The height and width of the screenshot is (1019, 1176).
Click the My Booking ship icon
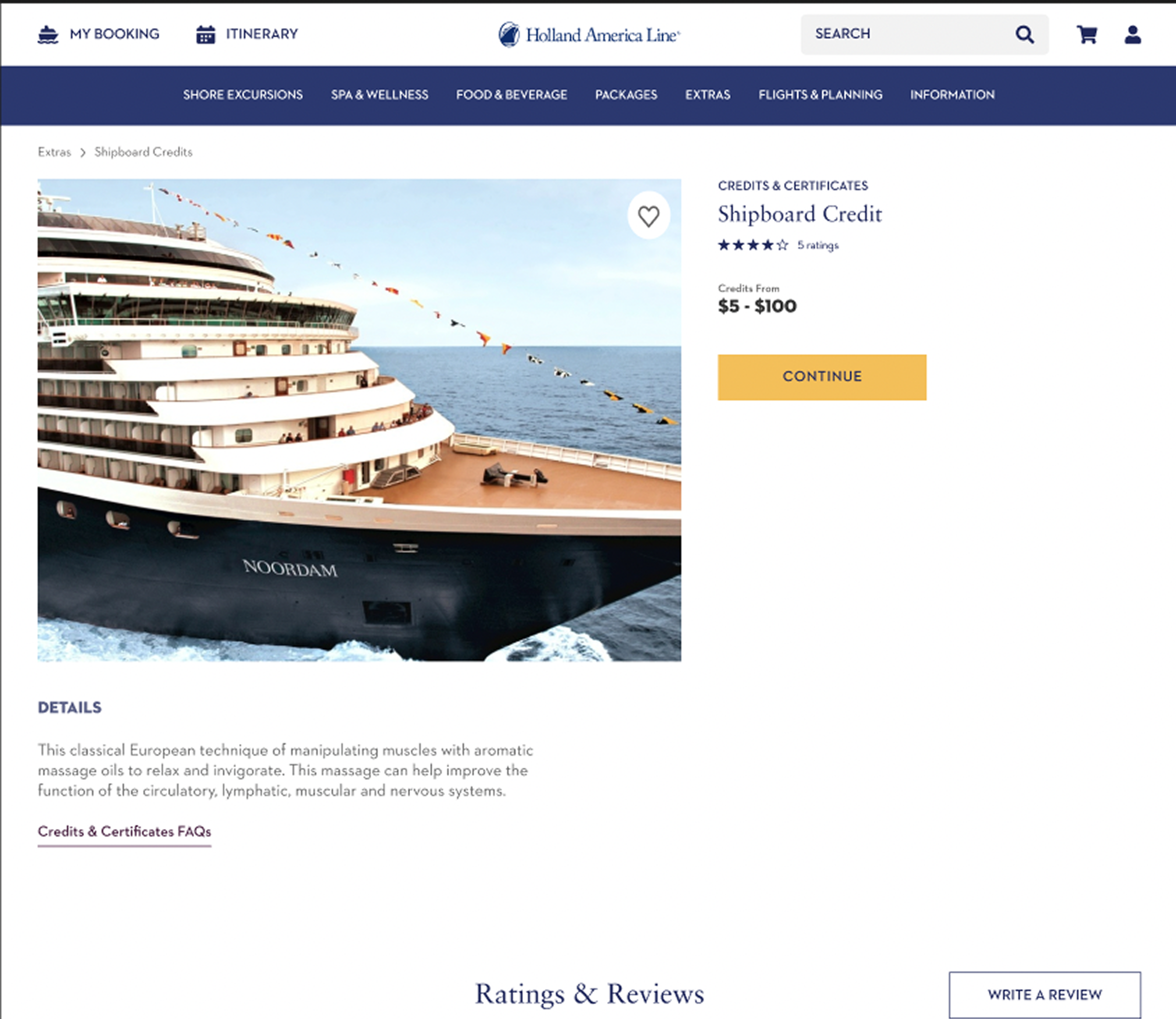pos(48,35)
